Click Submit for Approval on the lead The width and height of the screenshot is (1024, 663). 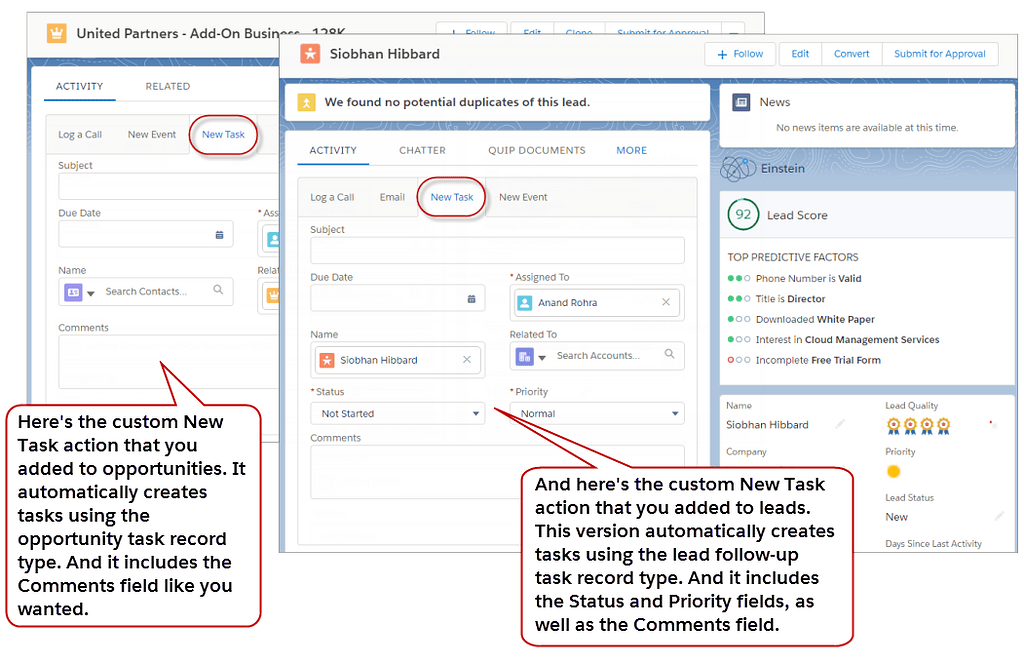[940, 54]
